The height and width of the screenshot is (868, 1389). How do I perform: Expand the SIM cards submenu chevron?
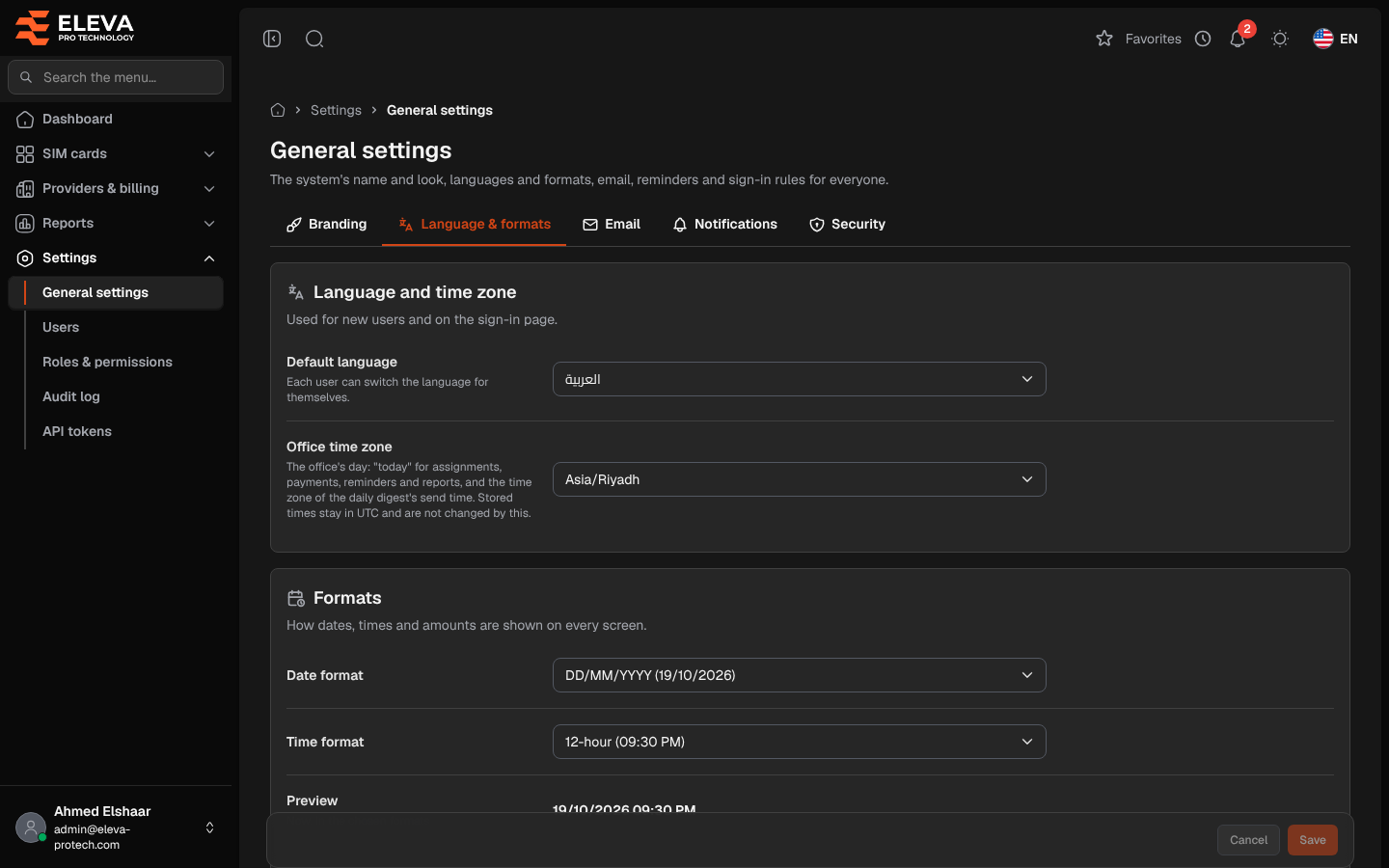pos(209,154)
